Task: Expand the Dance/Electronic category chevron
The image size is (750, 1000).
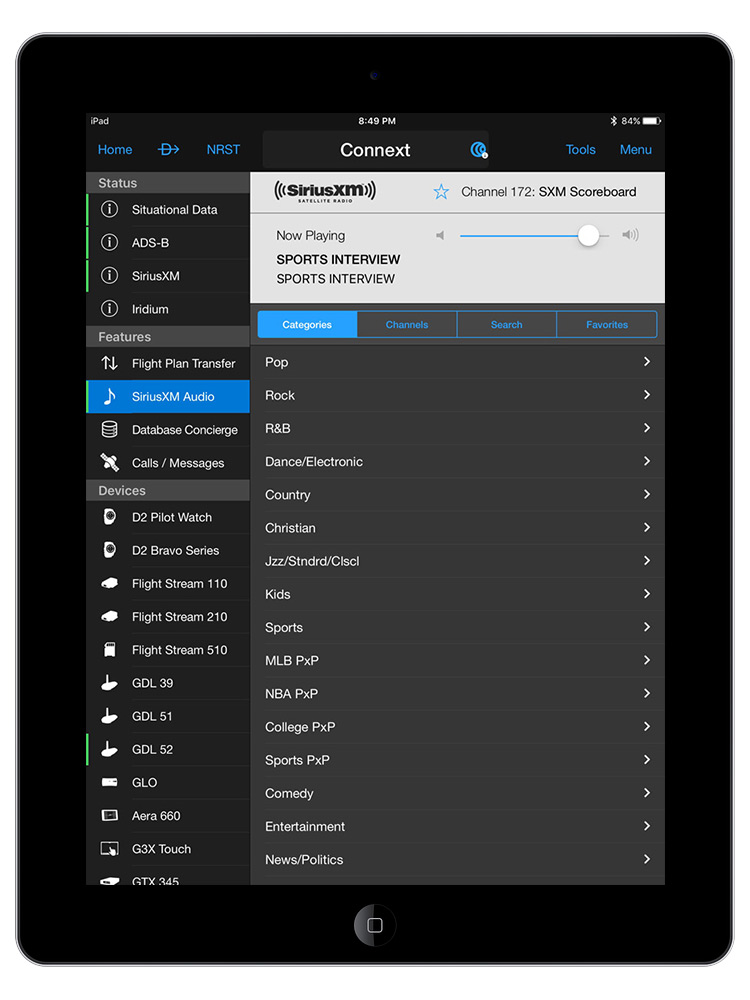Action: 647,461
